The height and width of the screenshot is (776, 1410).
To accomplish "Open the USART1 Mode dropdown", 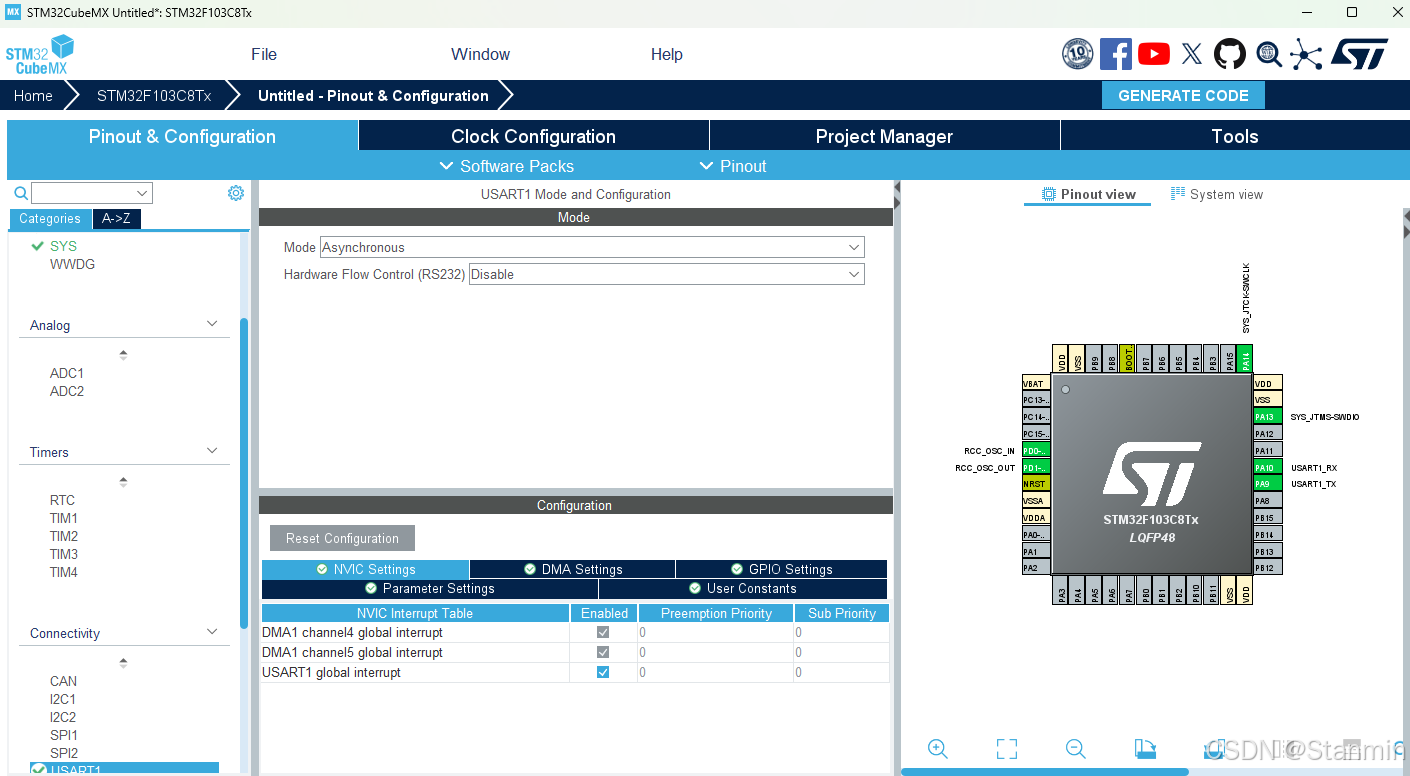I will [592, 247].
